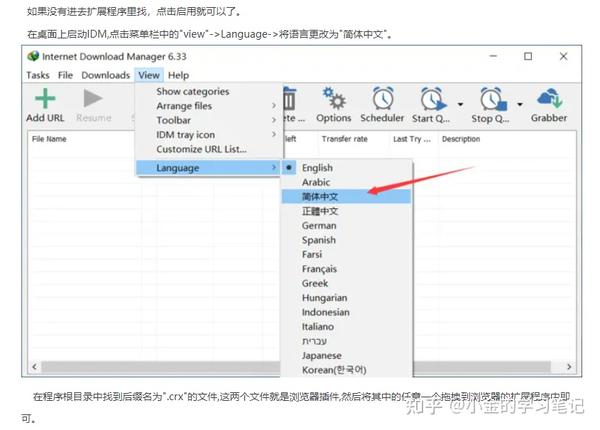Open Options gear icon in toolbar
This screenshot has width=600, height=430.
[334, 98]
